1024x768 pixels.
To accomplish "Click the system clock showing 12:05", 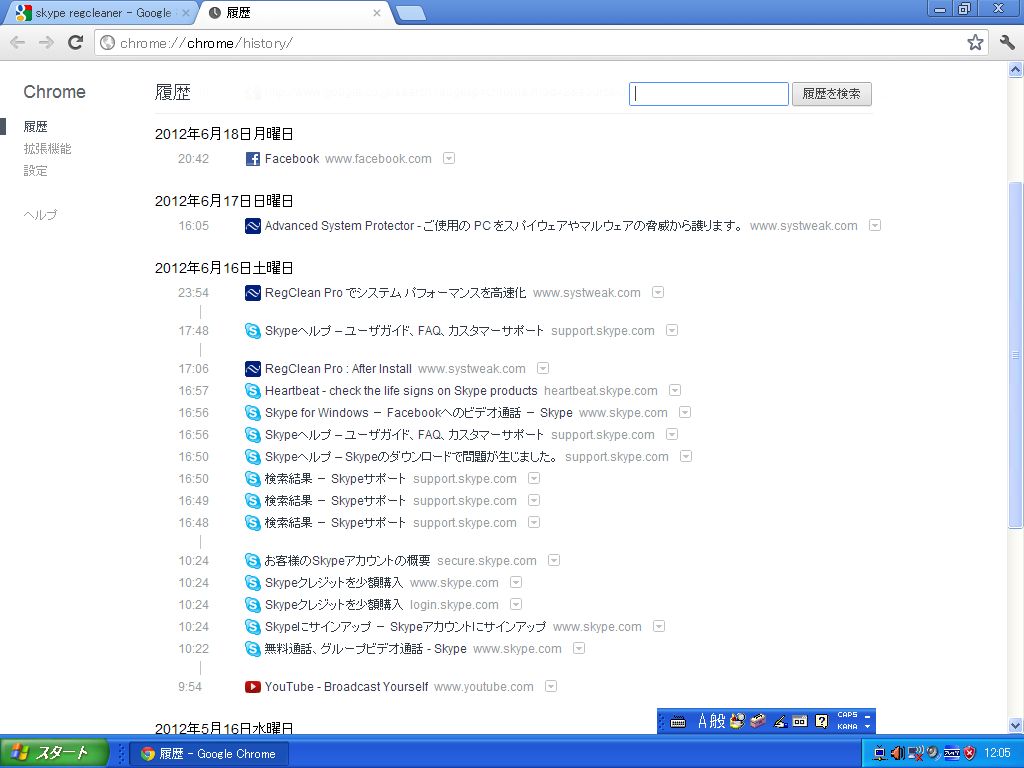I will (x=997, y=753).
